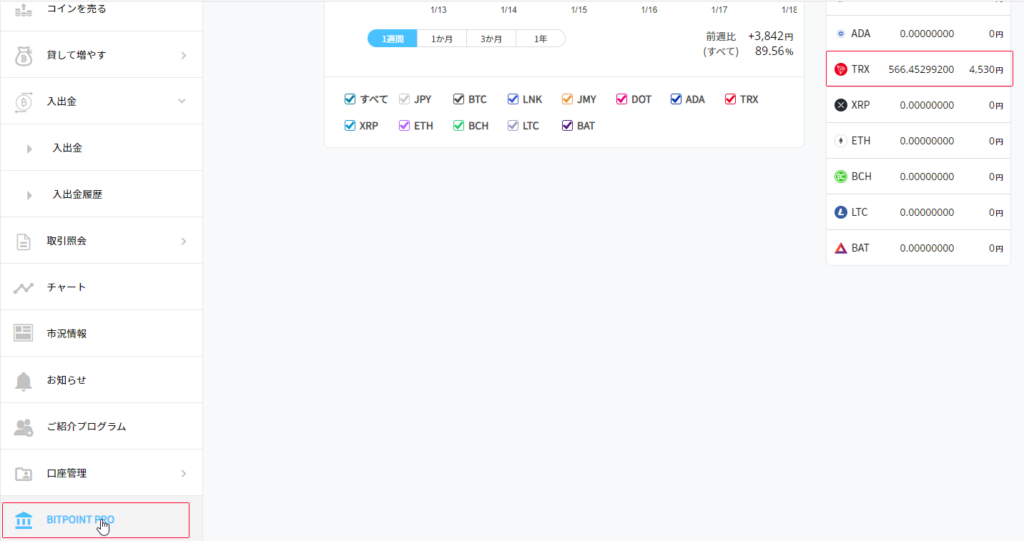Uncheck the すべて checkbox
Screen dimensions: 1024x541
[x=350, y=99]
